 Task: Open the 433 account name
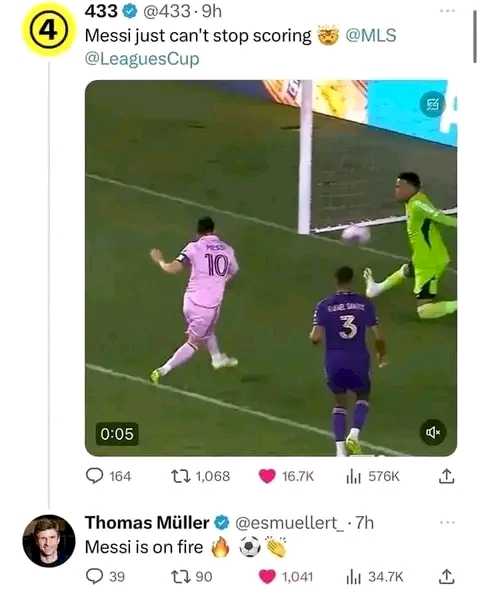[x=101, y=11]
